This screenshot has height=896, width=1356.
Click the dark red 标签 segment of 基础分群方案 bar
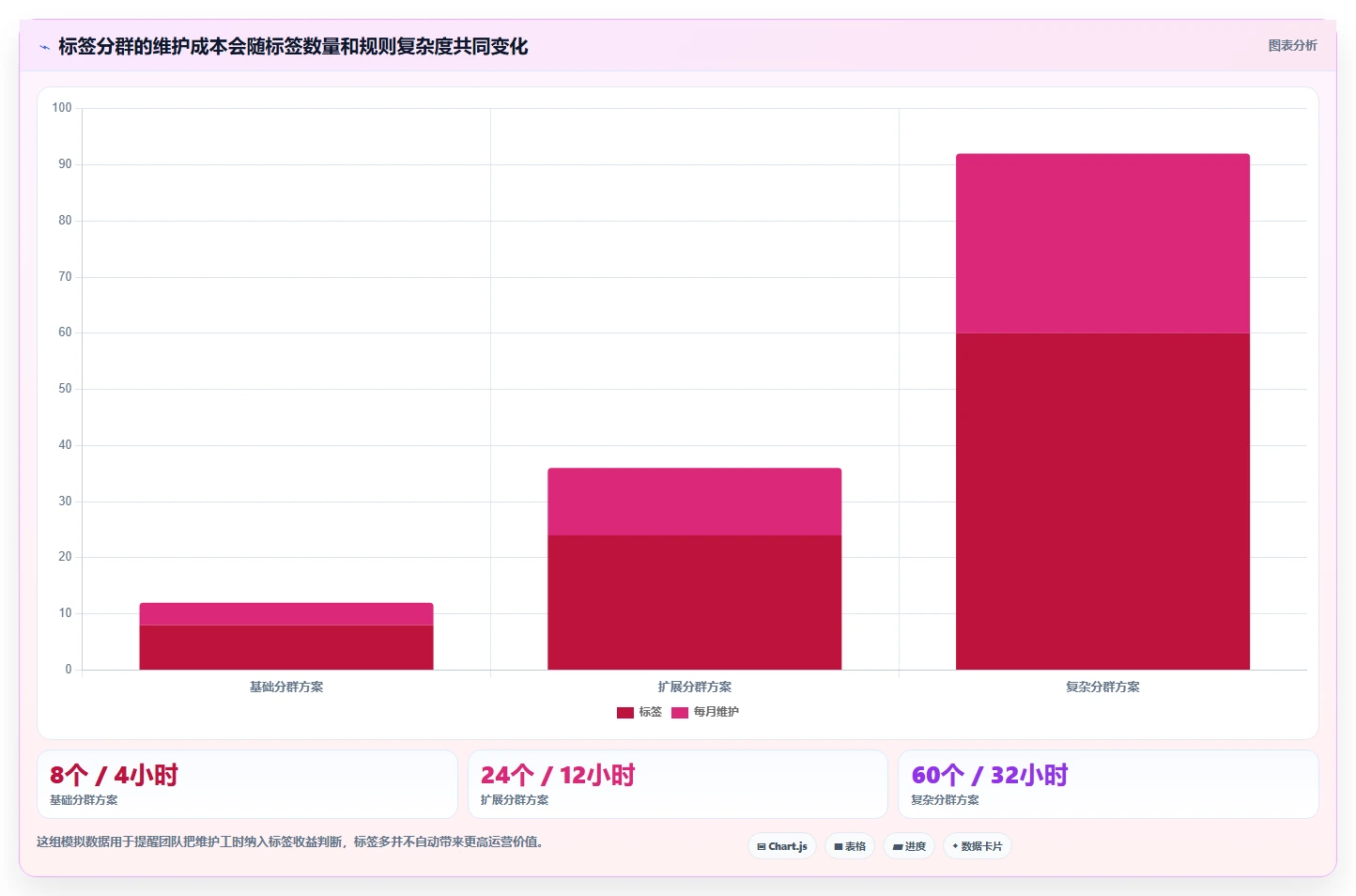pyautogui.click(x=286, y=647)
